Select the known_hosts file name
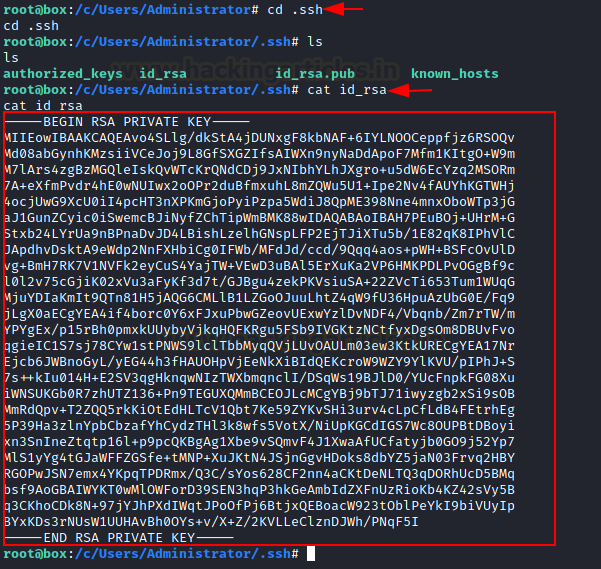Viewport: 601px width, 569px height. (455, 74)
